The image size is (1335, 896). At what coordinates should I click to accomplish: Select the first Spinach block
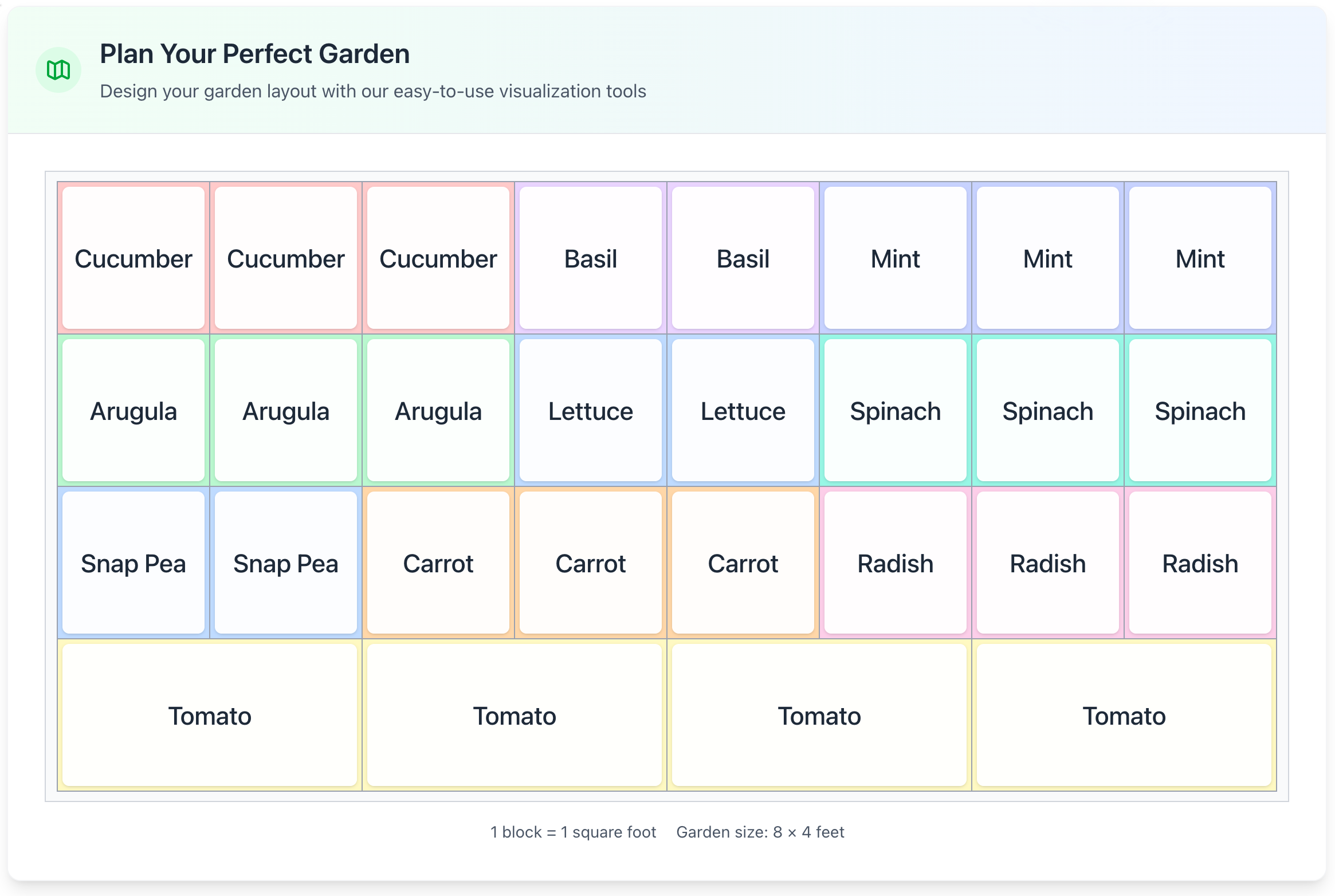point(895,411)
